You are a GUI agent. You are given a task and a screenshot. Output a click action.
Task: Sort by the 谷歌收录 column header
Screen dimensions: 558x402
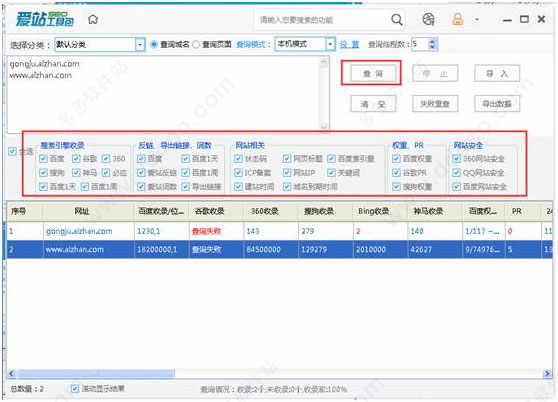pos(216,211)
